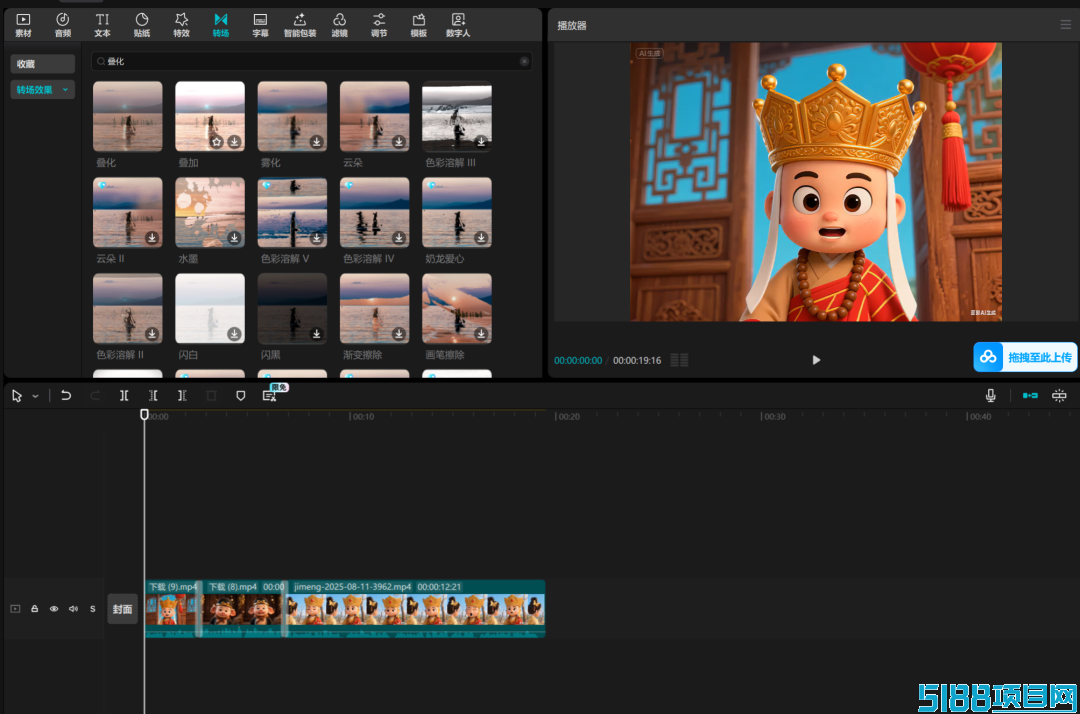Switch to the 音频 audio tab
Screen dimensions: 1080x714
click(x=63, y=25)
